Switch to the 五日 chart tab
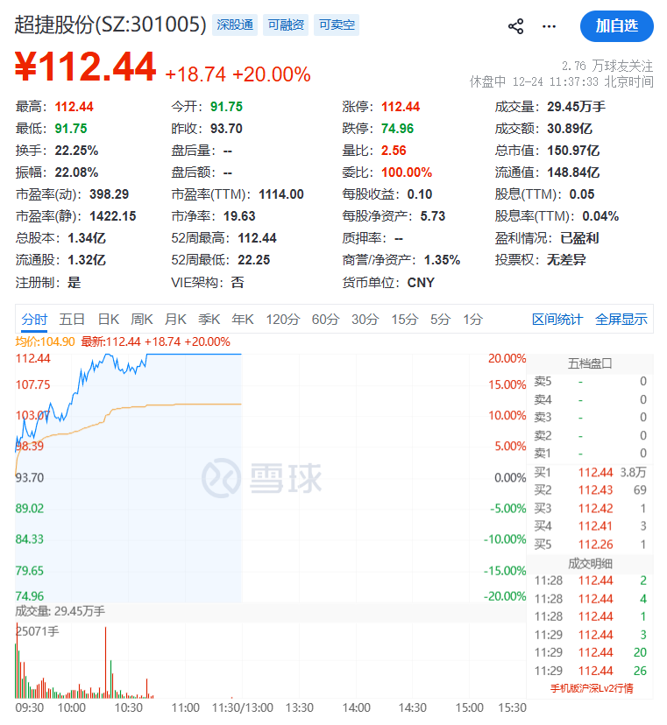 click(x=72, y=319)
